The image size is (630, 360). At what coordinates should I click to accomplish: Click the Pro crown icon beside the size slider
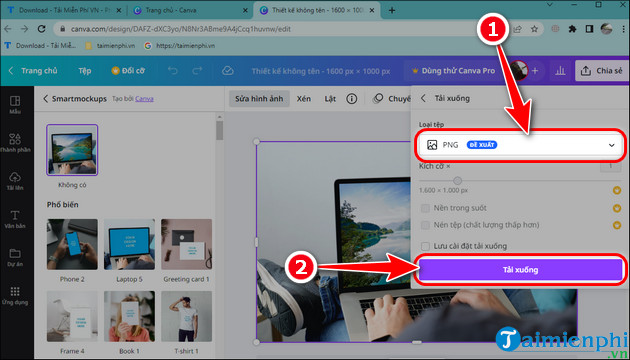[617, 190]
